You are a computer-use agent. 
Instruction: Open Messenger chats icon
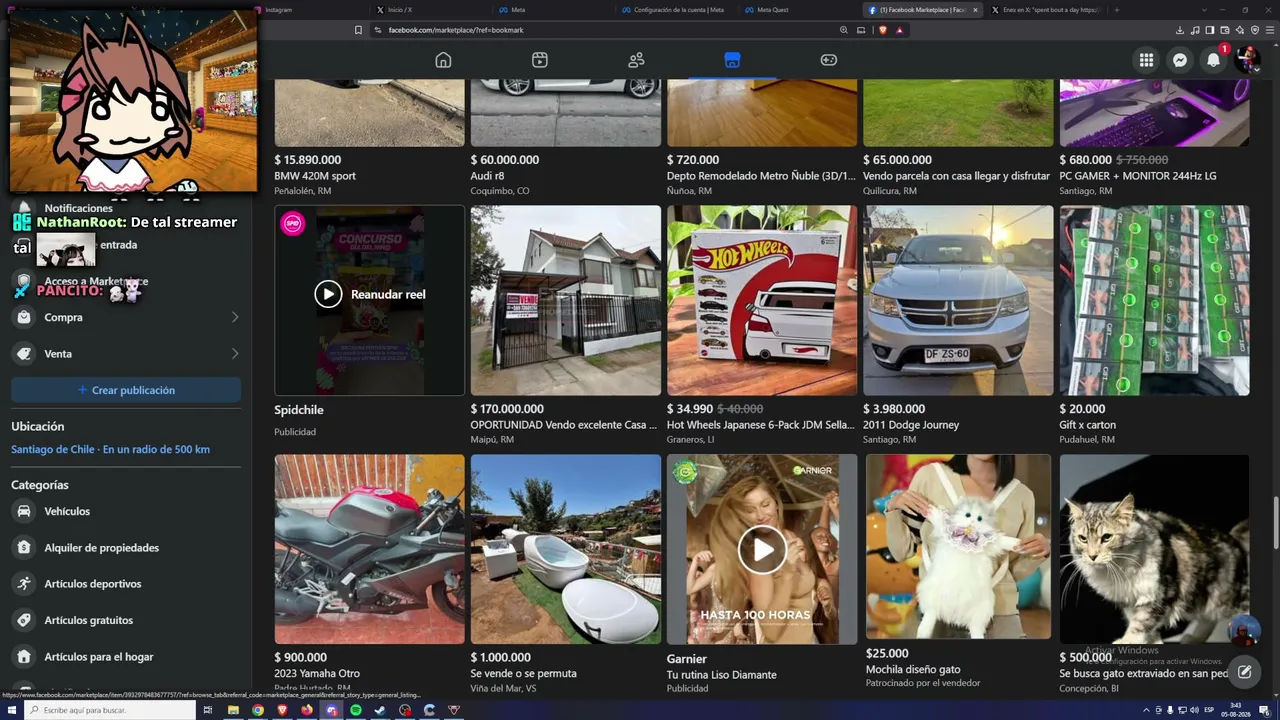pos(1180,60)
